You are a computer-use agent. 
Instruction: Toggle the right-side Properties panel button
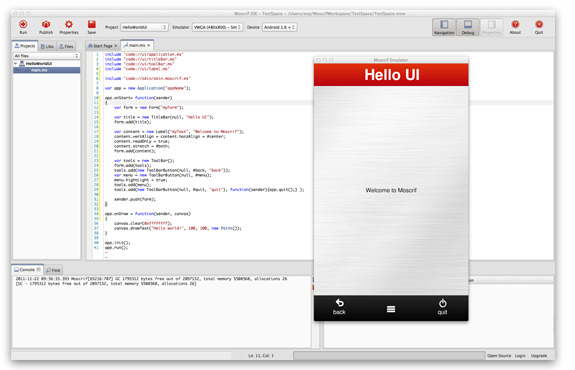tap(491, 28)
